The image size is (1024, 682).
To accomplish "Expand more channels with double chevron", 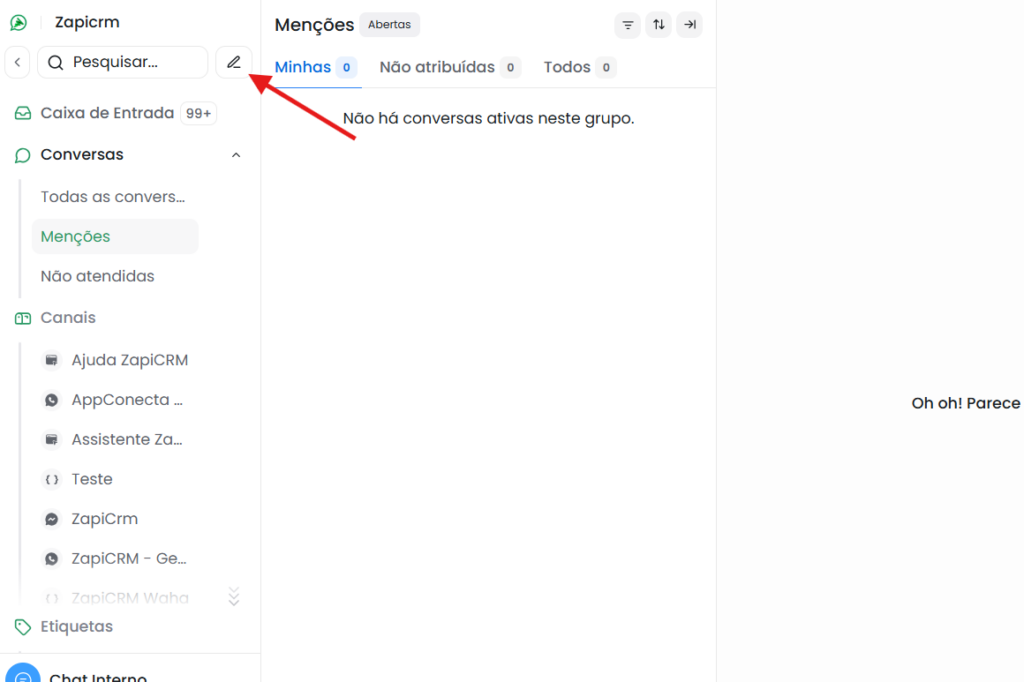I will pyautogui.click(x=234, y=597).
